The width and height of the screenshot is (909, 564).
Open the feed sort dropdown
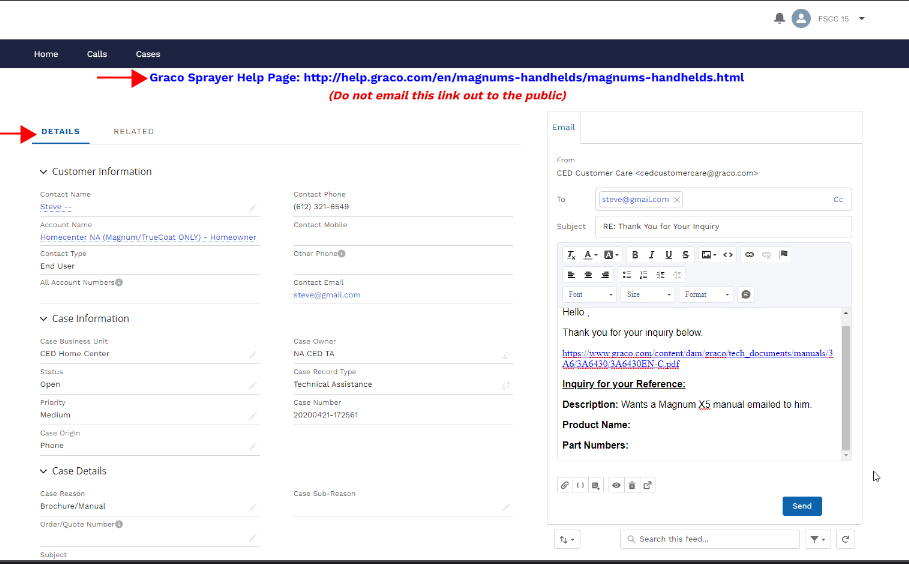pyautogui.click(x=567, y=539)
